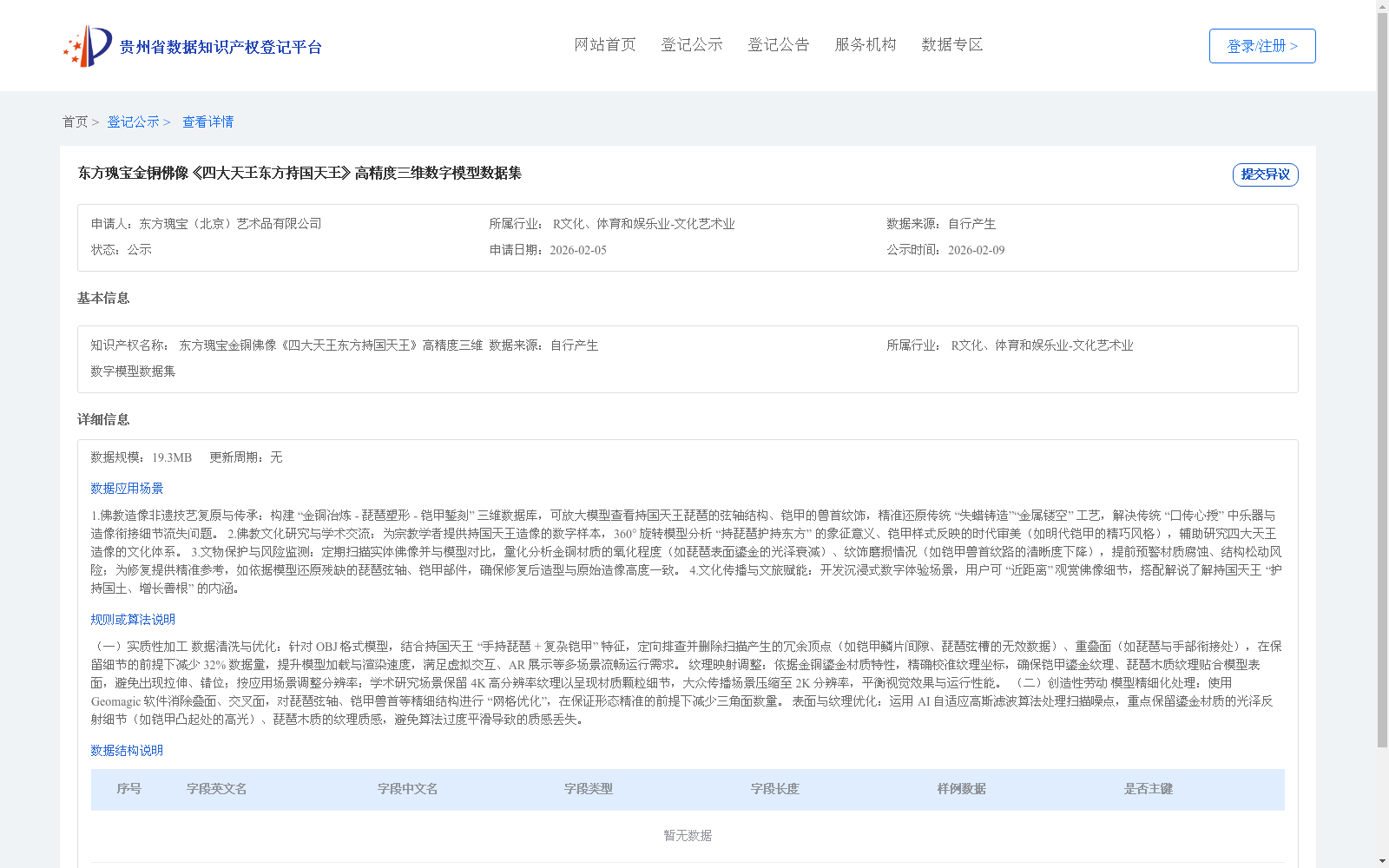Click 详细信息 section heading
The image size is (1389, 868).
coord(103,419)
